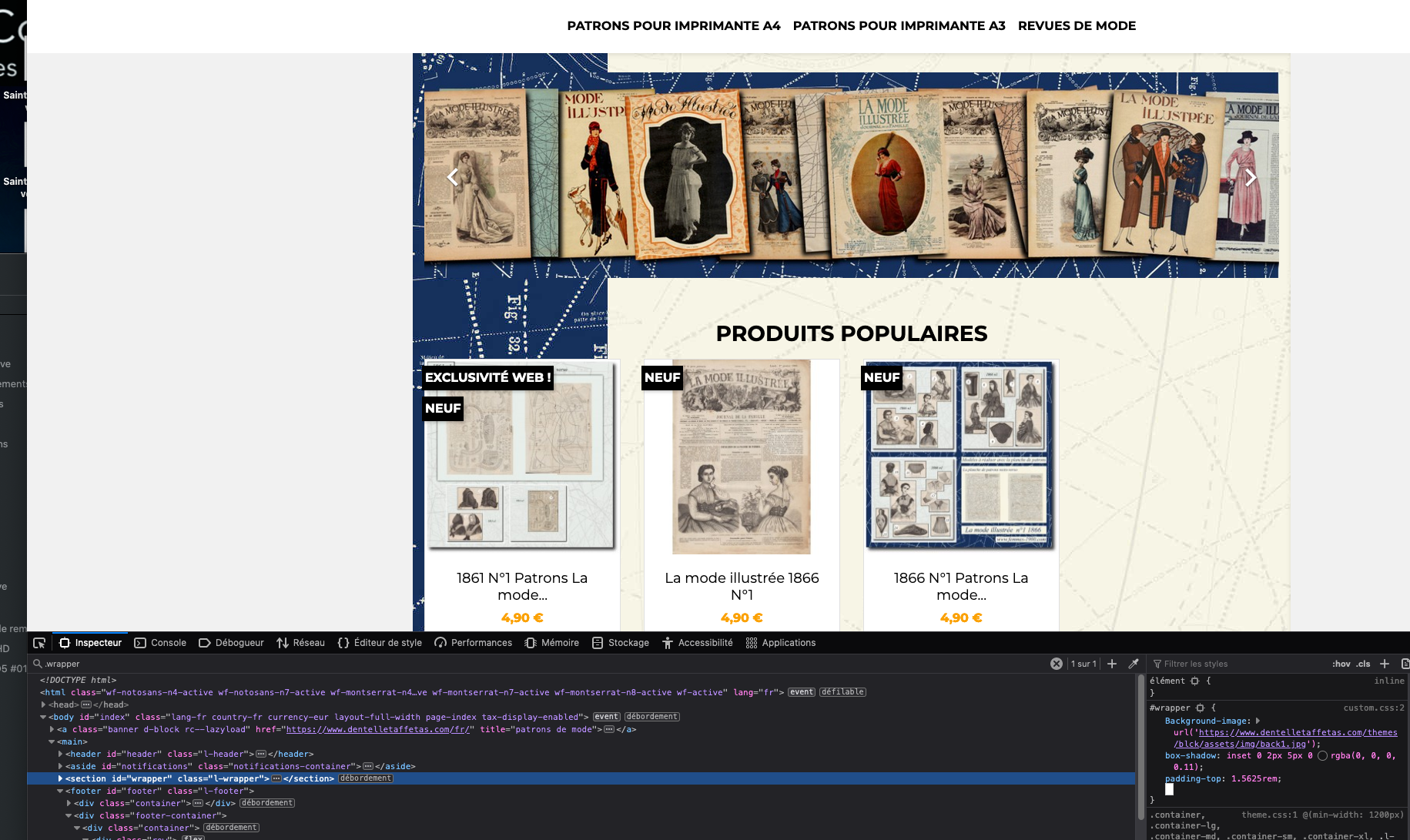Expand the banner anchor node
The image size is (1410, 840).
(52, 729)
